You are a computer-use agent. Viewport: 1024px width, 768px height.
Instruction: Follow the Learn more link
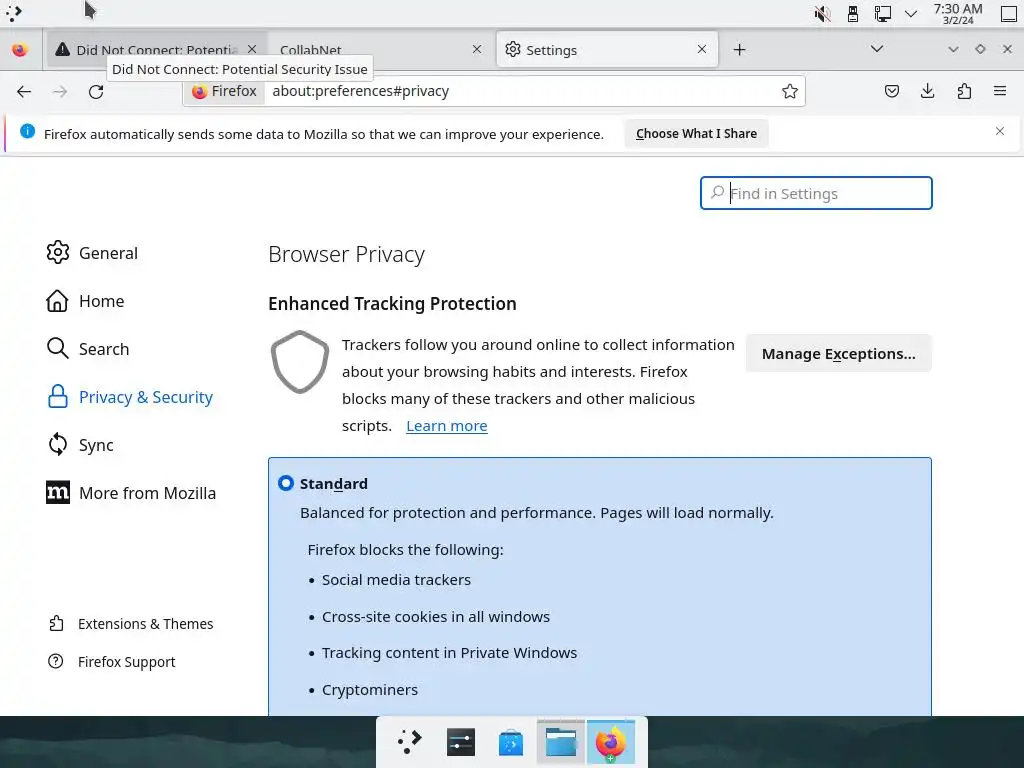pos(447,426)
